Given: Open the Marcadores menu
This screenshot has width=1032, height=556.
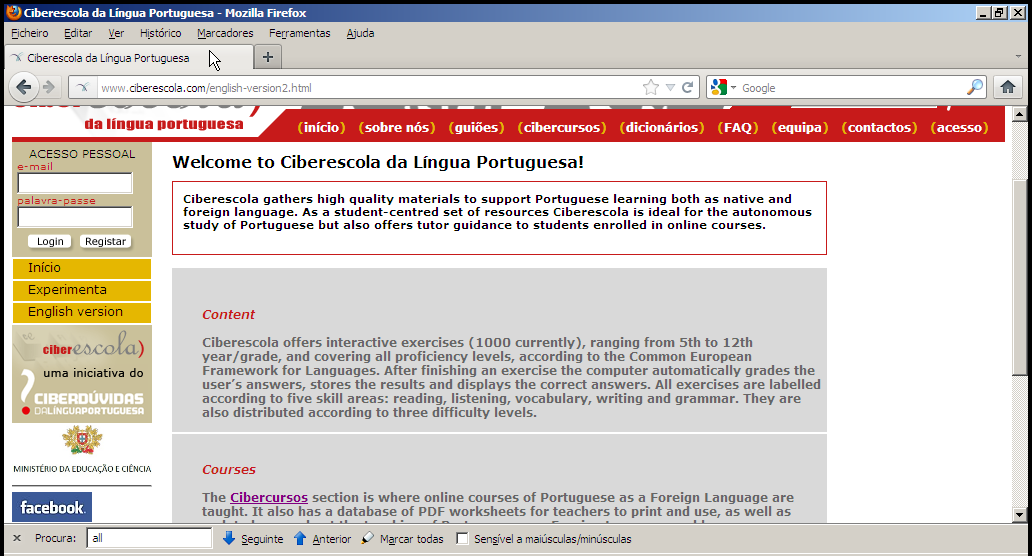Looking at the screenshot, I should point(225,33).
